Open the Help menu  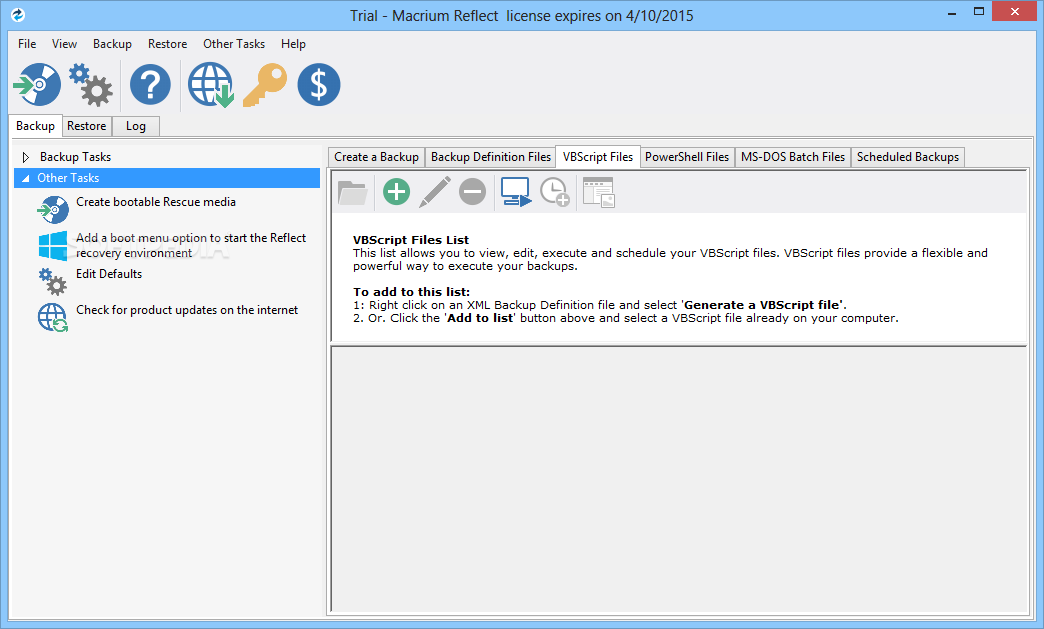tap(293, 44)
